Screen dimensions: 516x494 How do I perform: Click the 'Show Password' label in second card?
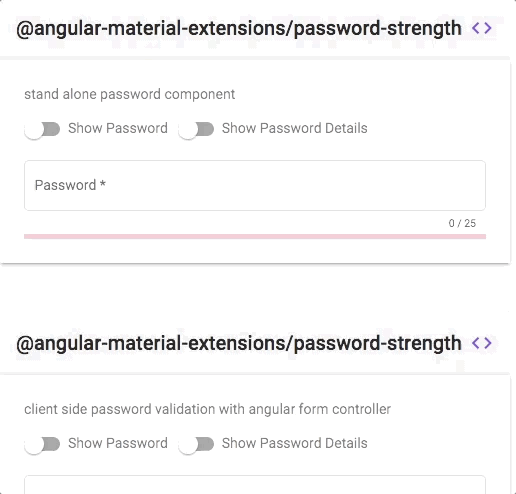click(x=118, y=443)
